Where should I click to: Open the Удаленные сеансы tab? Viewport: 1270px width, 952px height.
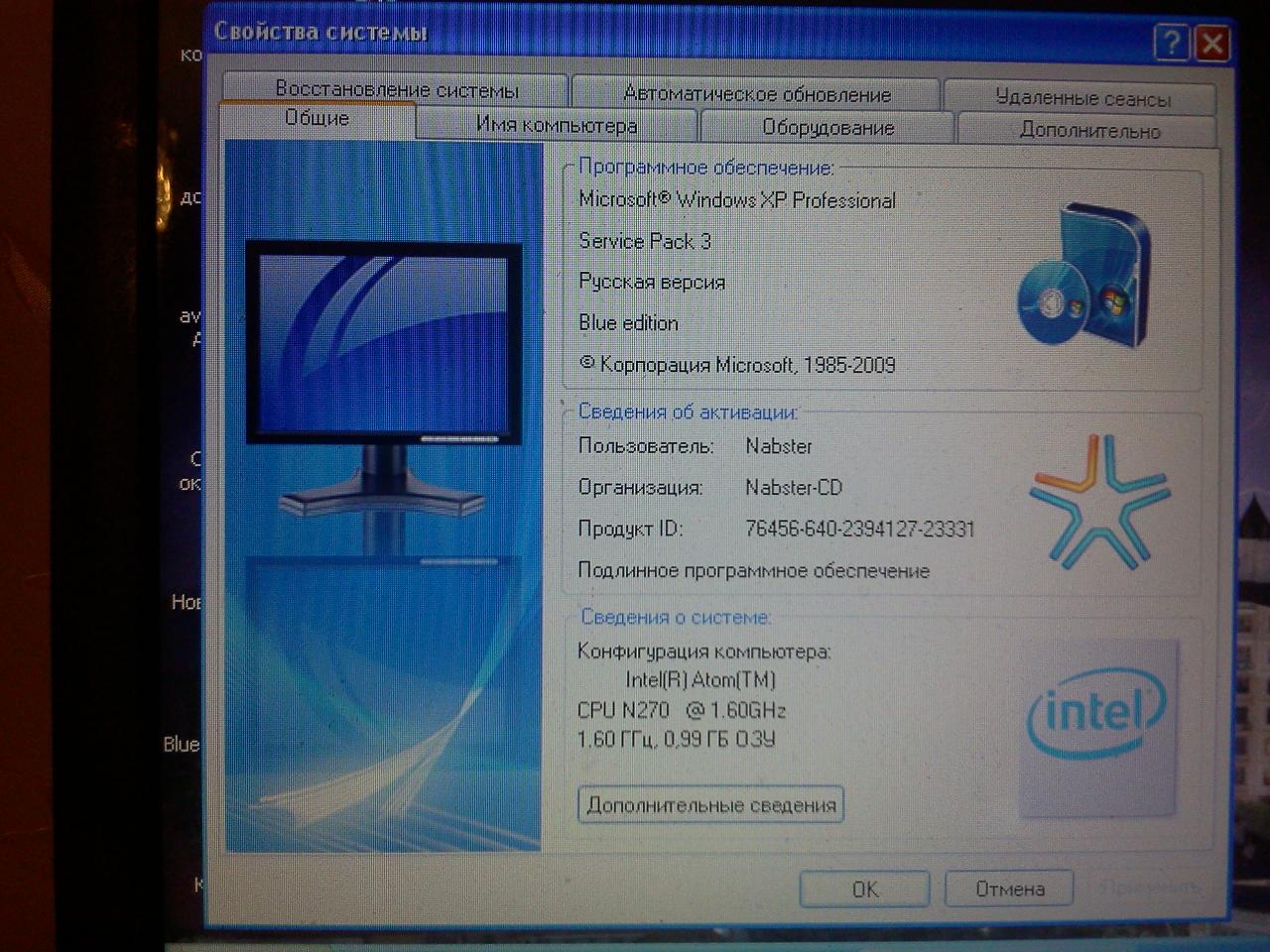(x=1081, y=97)
